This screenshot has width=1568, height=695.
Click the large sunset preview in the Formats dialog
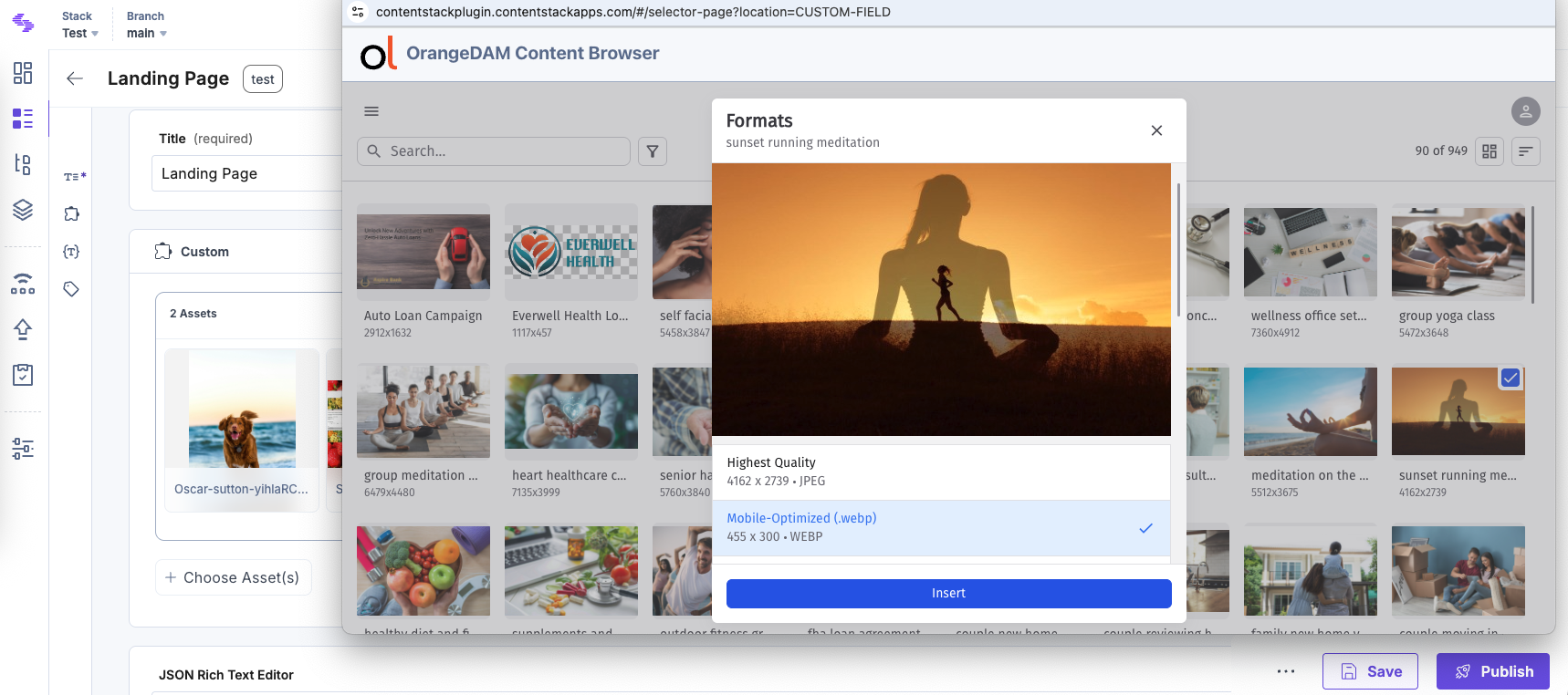pyautogui.click(x=941, y=300)
